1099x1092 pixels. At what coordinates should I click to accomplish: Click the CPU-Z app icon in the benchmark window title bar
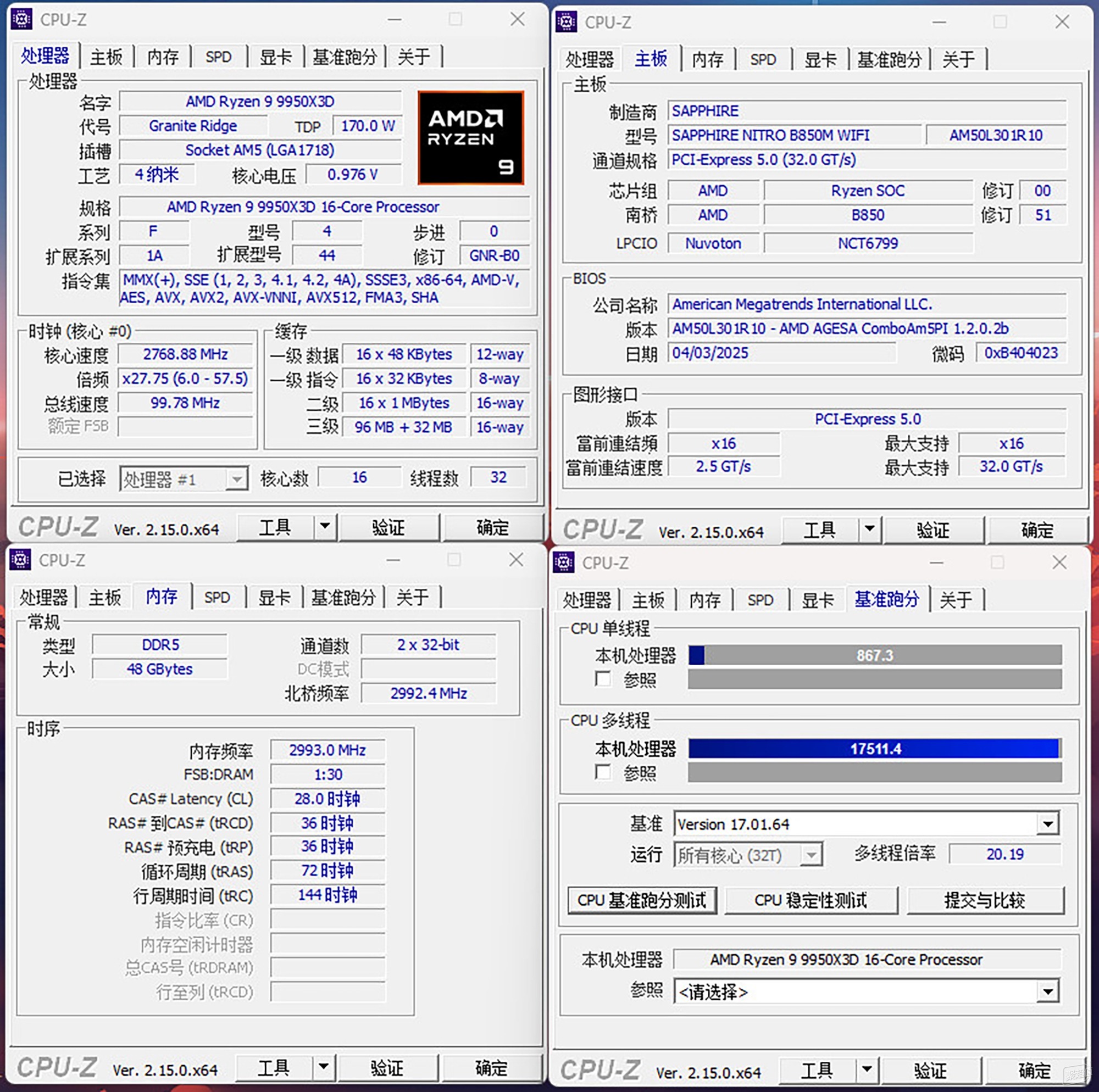tap(564, 562)
